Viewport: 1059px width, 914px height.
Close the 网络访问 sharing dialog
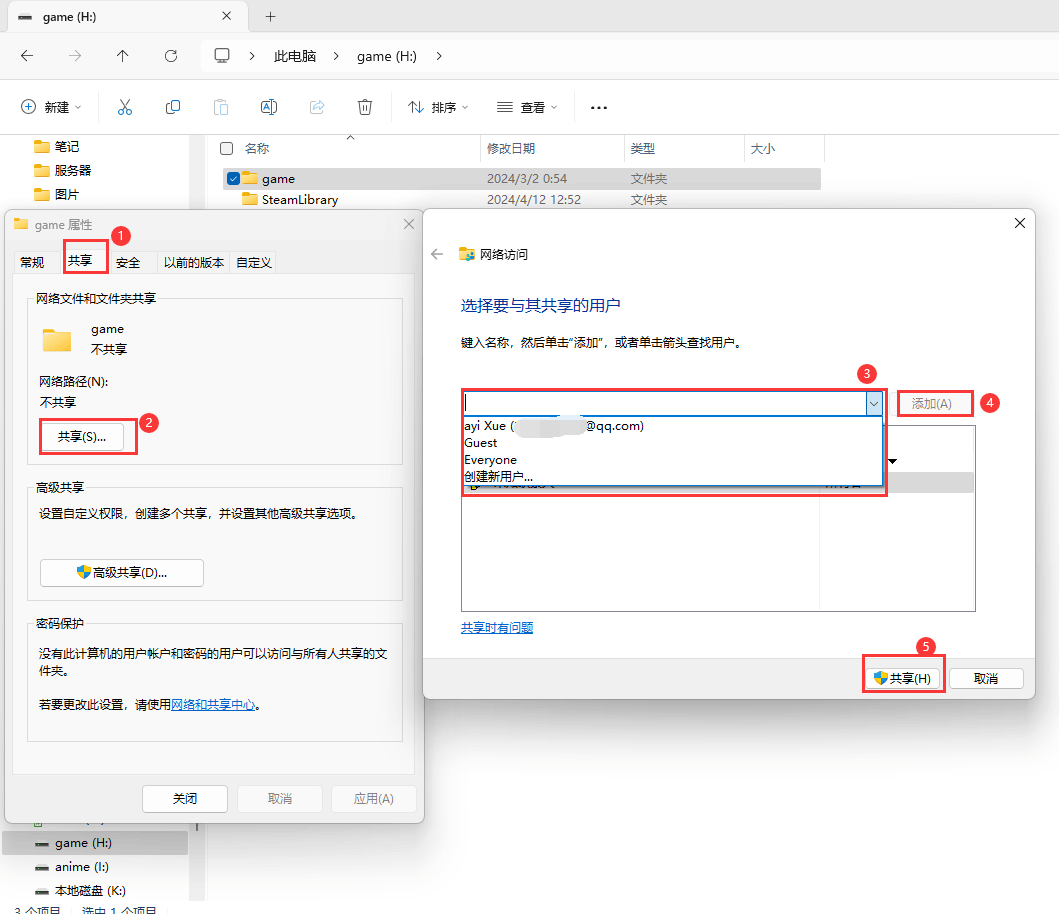coord(1020,223)
